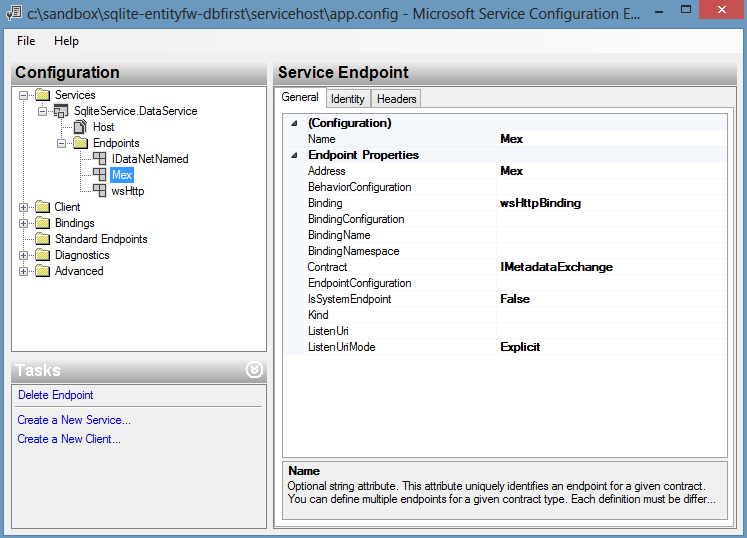
Task: Expand the Client tree node
Action: (x=24, y=207)
